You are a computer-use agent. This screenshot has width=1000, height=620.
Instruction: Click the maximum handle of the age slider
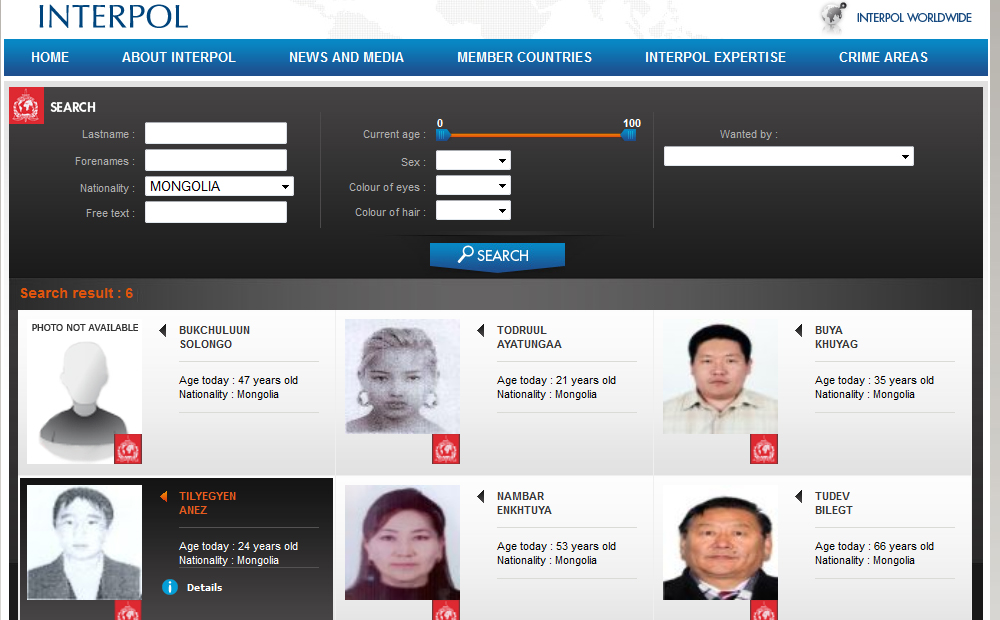[629, 134]
